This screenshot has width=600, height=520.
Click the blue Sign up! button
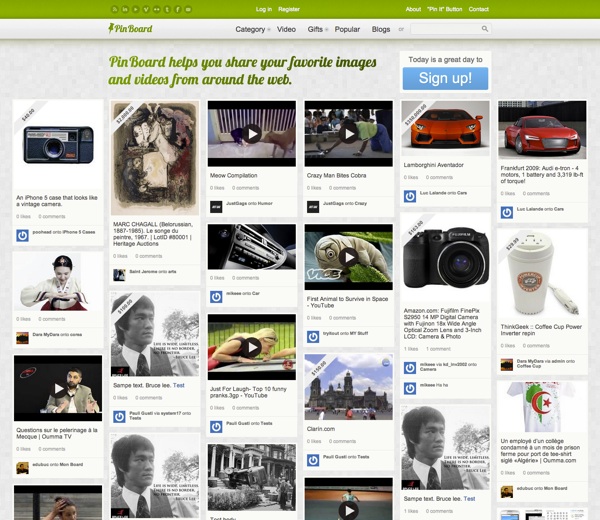tap(445, 78)
